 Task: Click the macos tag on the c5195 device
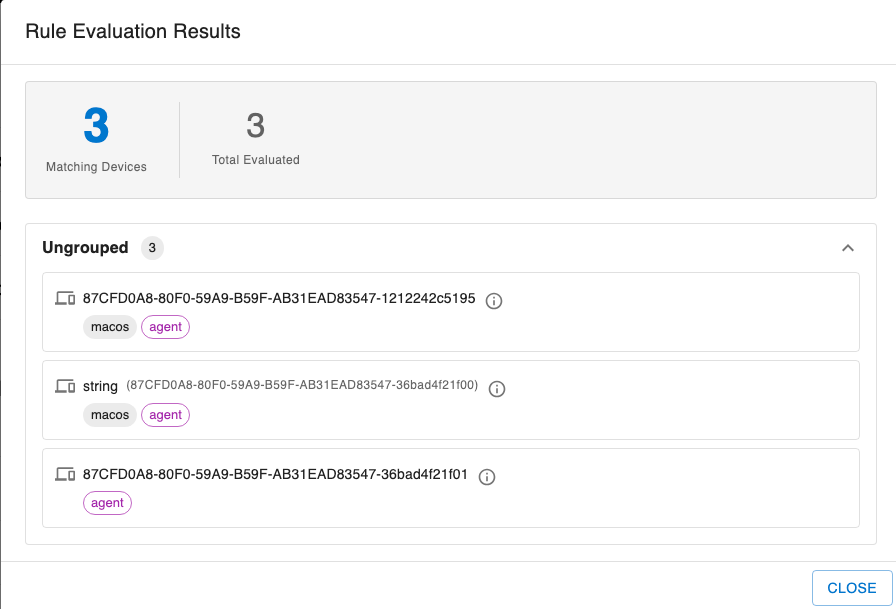pyautogui.click(x=110, y=327)
